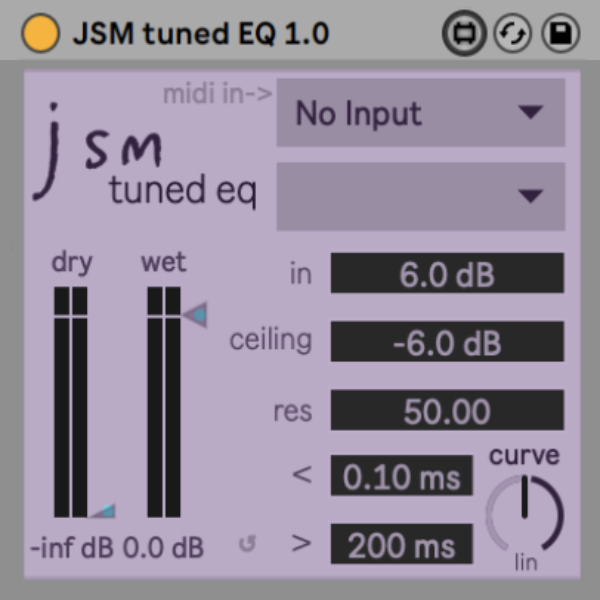Click the release time box showing 200 ms

tap(401, 546)
